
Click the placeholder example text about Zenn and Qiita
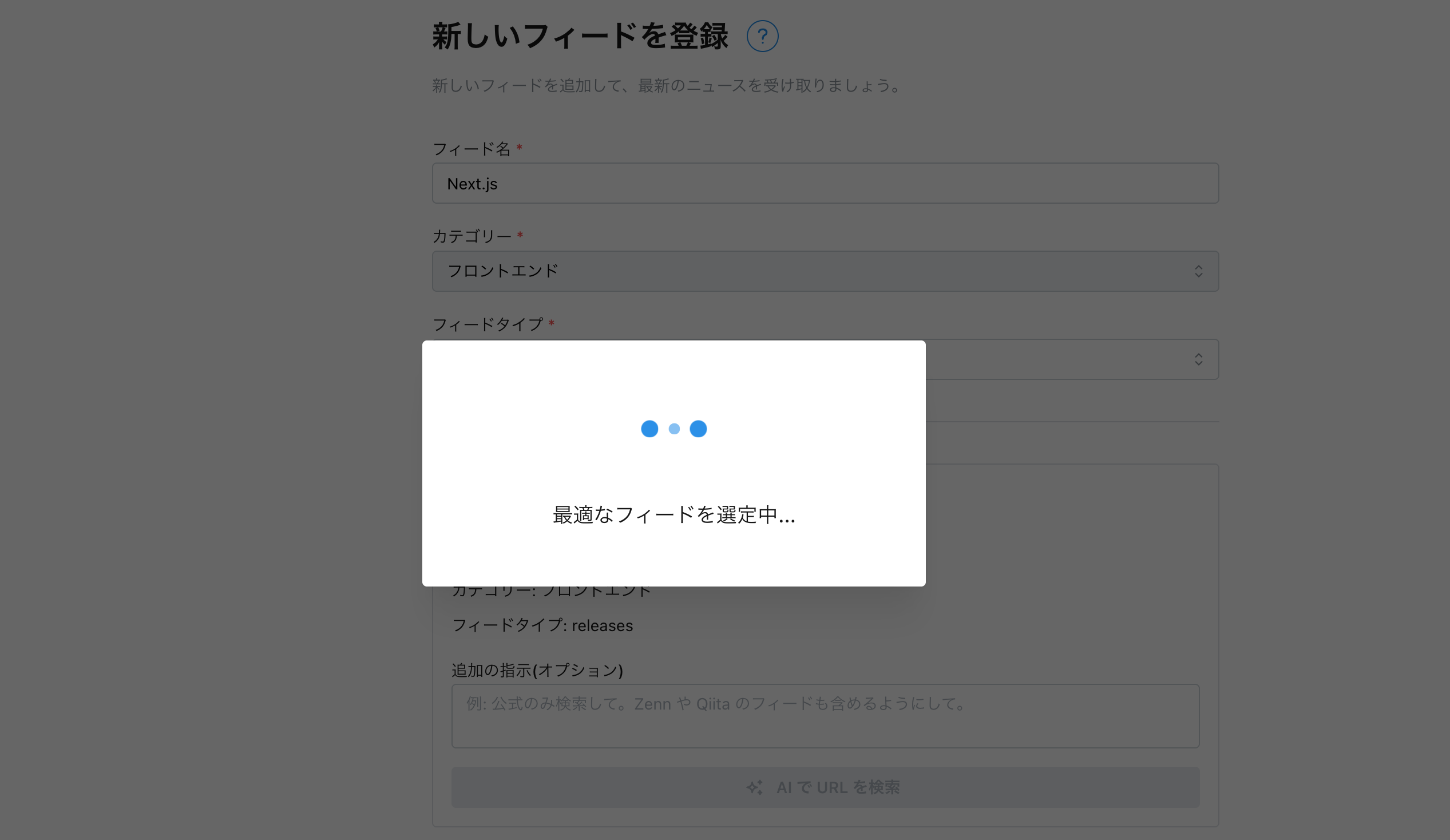tap(715, 704)
